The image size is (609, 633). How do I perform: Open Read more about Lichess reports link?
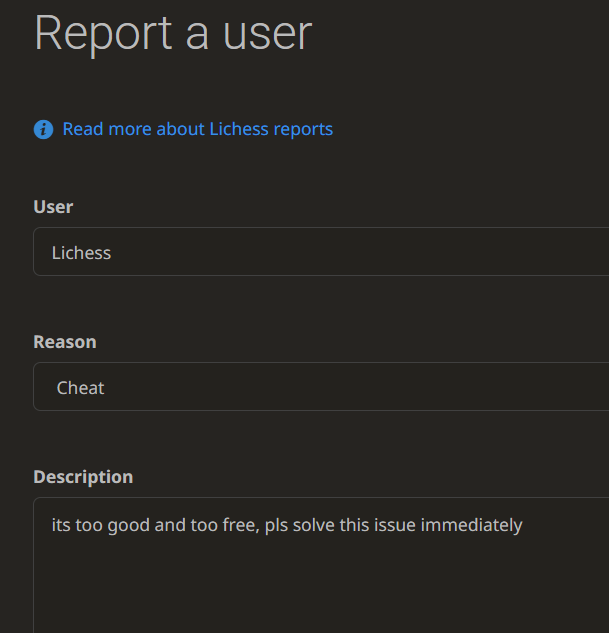(x=197, y=129)
